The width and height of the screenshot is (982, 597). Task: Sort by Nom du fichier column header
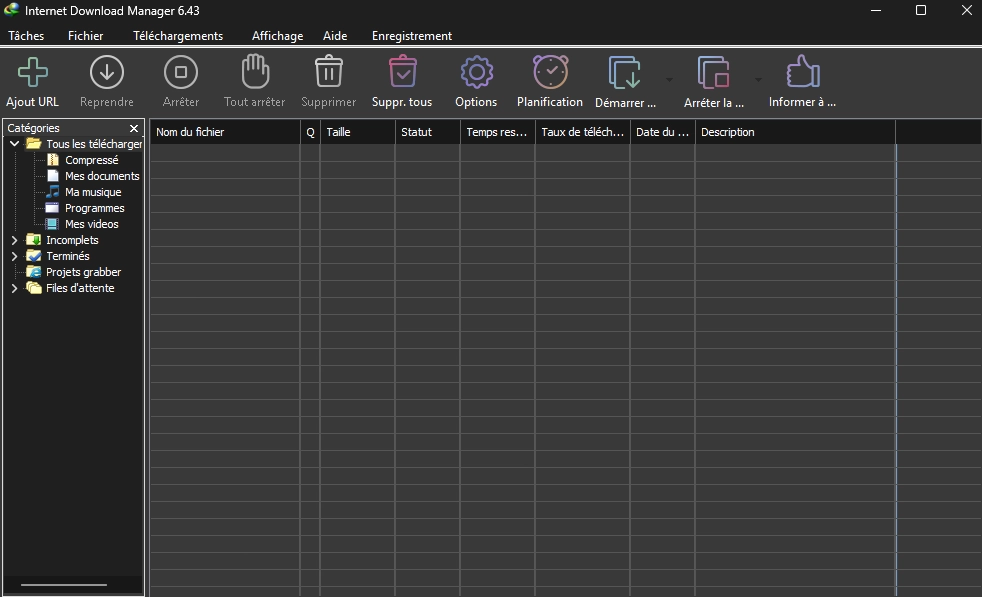[225, 132]
